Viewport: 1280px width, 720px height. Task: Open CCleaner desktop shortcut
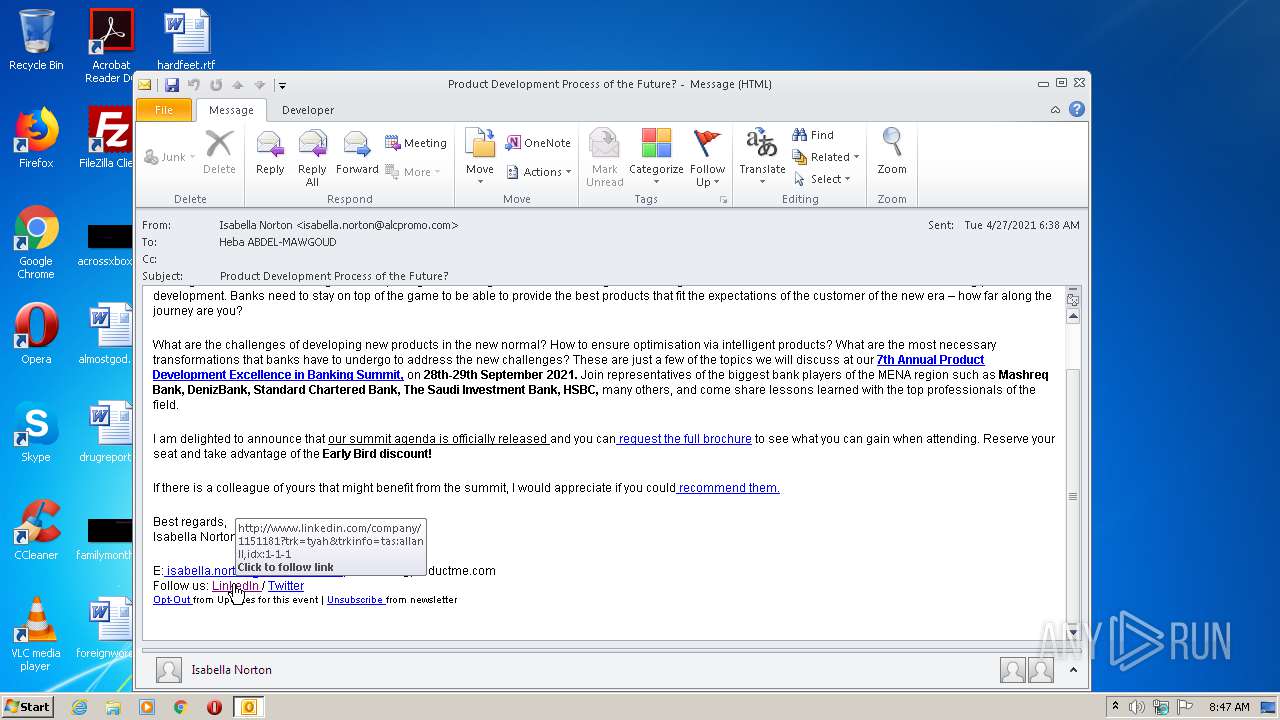pyautogui.click(x=36, y=530)
